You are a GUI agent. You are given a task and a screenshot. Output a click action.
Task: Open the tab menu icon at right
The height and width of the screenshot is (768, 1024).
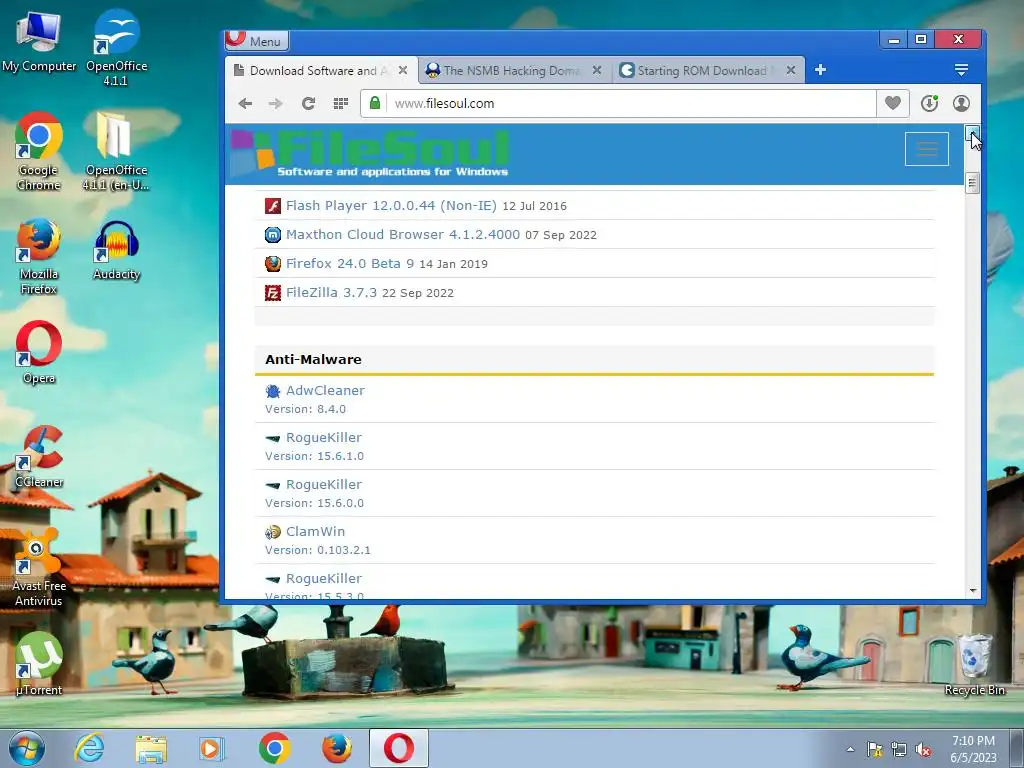click(961, 69)
